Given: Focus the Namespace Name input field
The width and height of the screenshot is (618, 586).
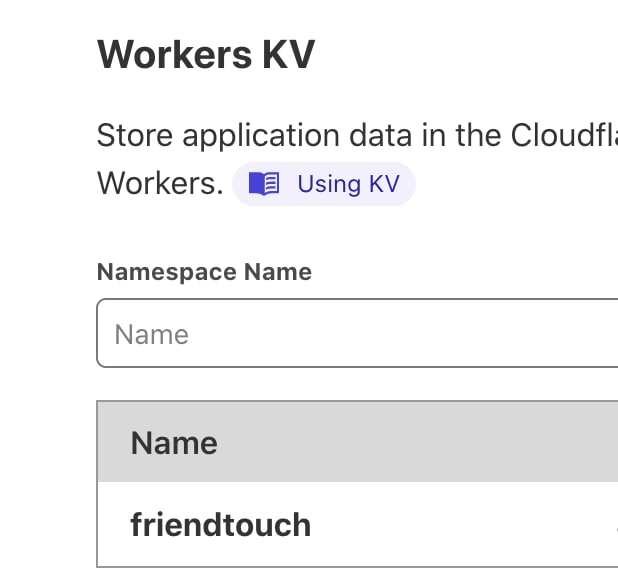Looking at the screenshot, I should pos(357,333).
